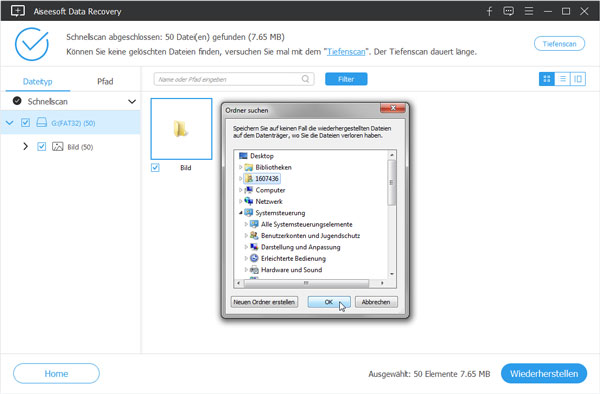Click the vertical scrollbar thumb in dialog
This screenshot has height=394, width=600.
pyautogui.click(x=391, y=182)
